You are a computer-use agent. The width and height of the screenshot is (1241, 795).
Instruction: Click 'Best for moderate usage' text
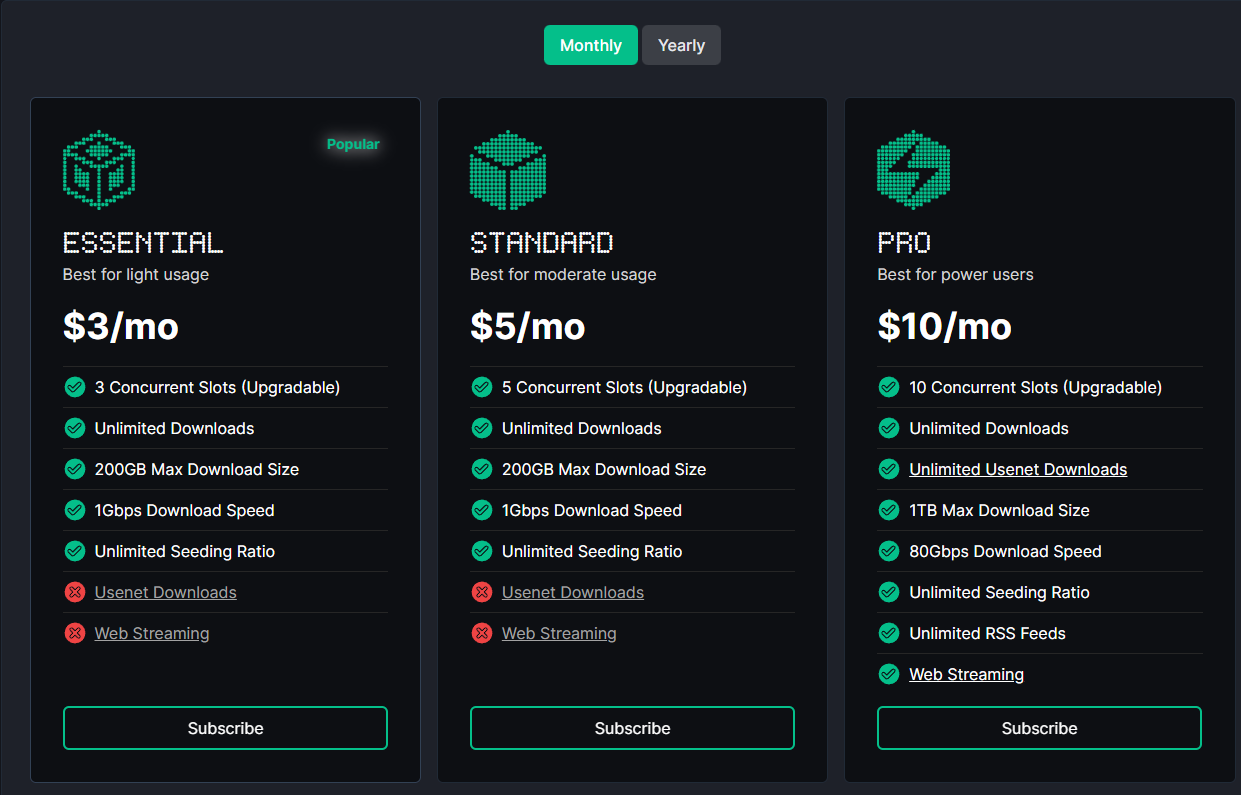pyautogui.click(x=563, y=274)
